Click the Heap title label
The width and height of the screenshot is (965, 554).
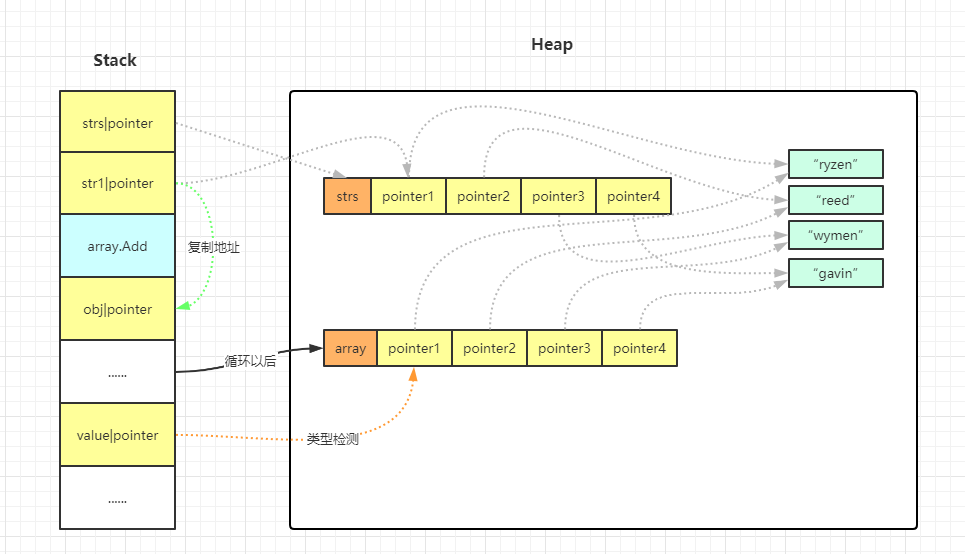click(552, 45)
